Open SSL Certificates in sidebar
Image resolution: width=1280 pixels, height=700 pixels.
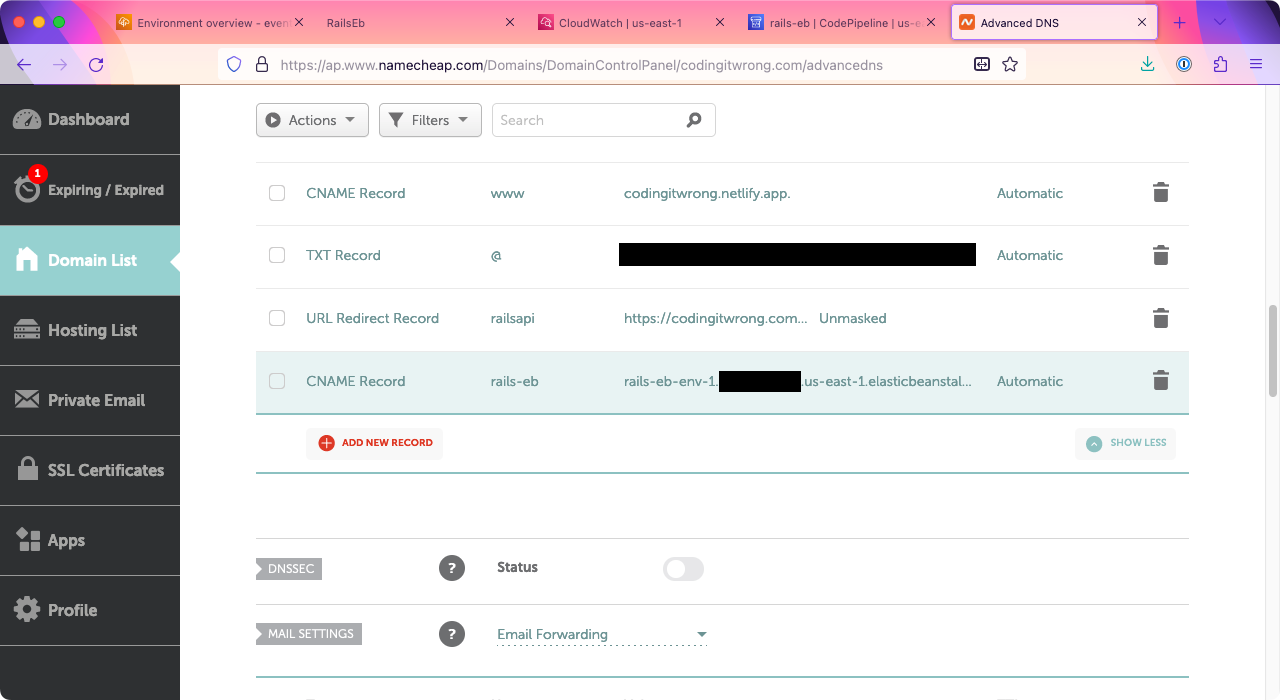click(90, 470)
